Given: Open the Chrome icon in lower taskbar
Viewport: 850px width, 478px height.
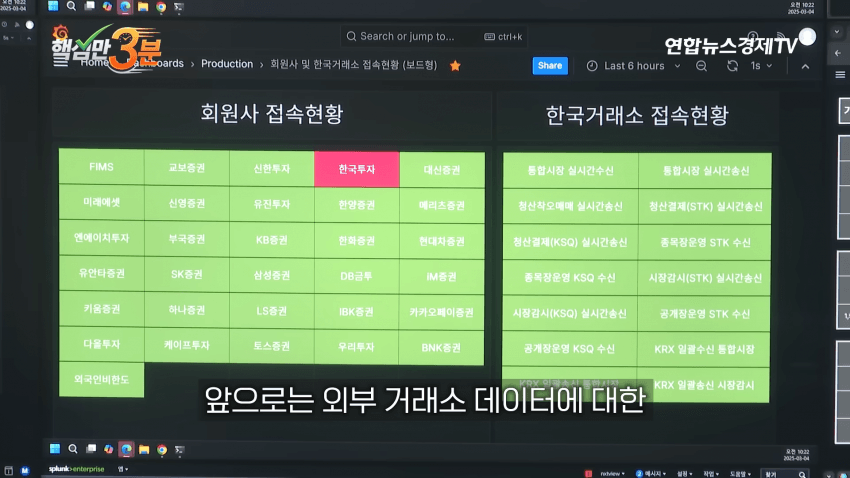Looking at the screenshot, I should click(x=162, y=449).
